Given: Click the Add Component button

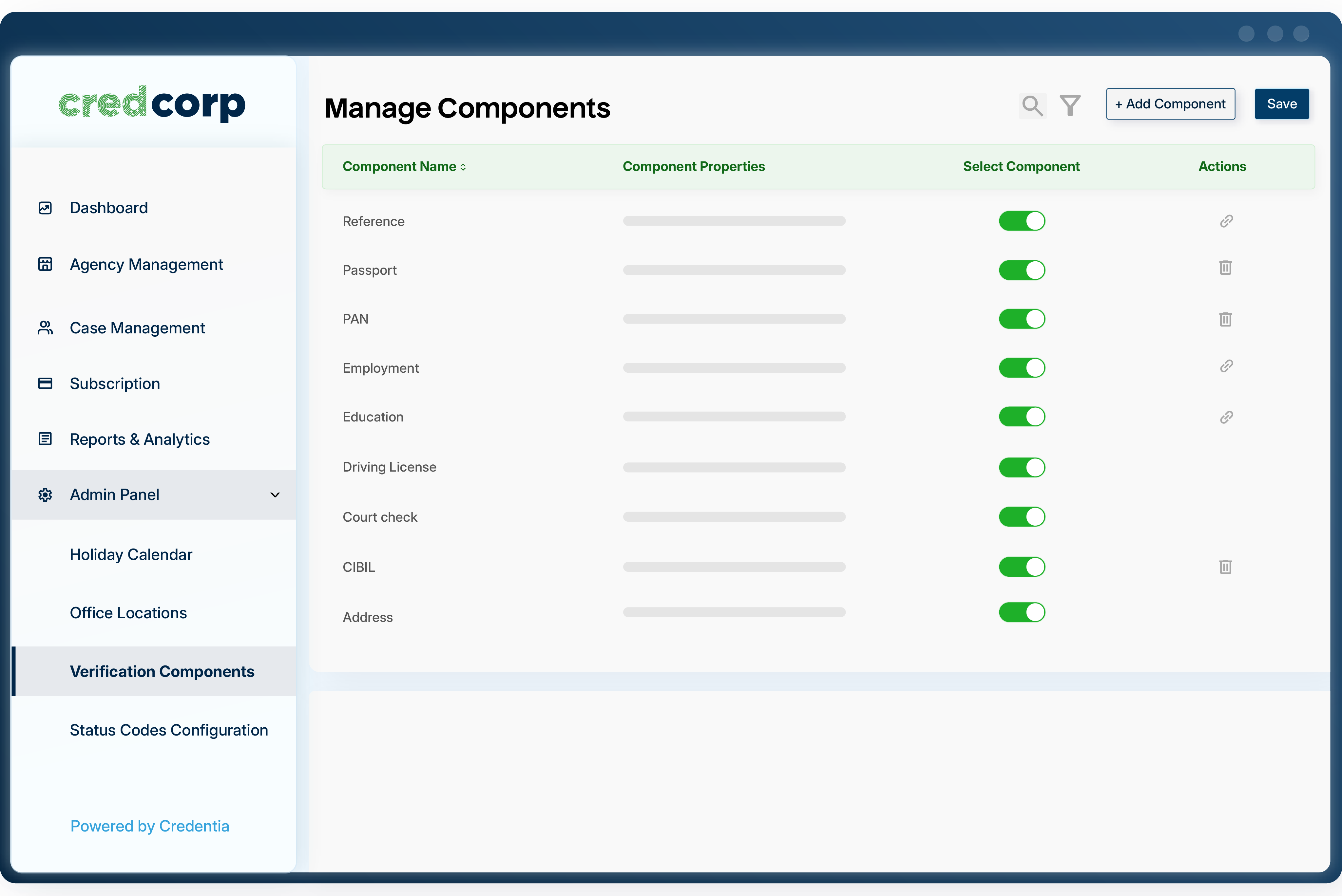Looking at the screenshot, I should 1171,104.
